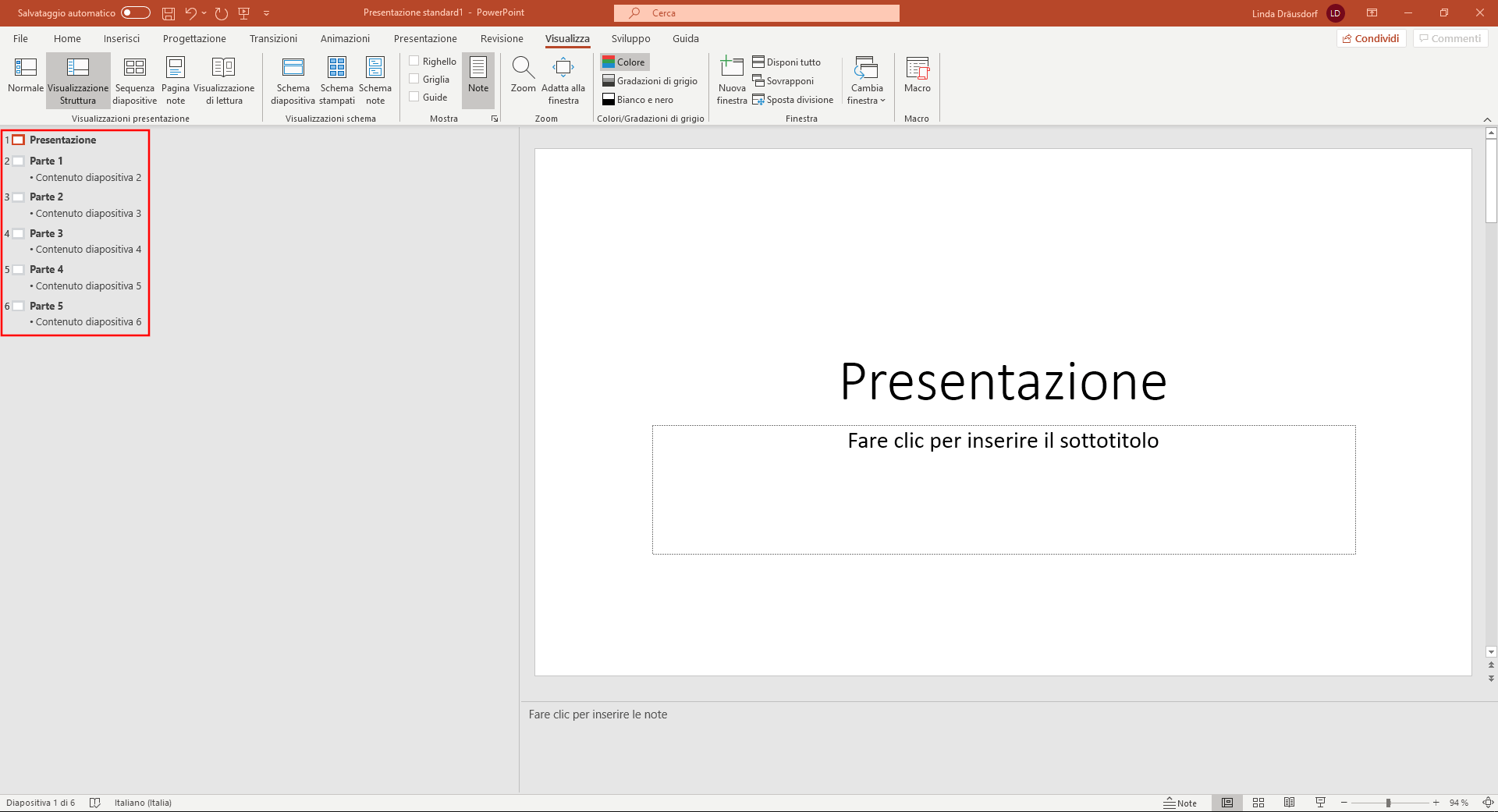Enable the Guide checkbox

click(414, 97)
